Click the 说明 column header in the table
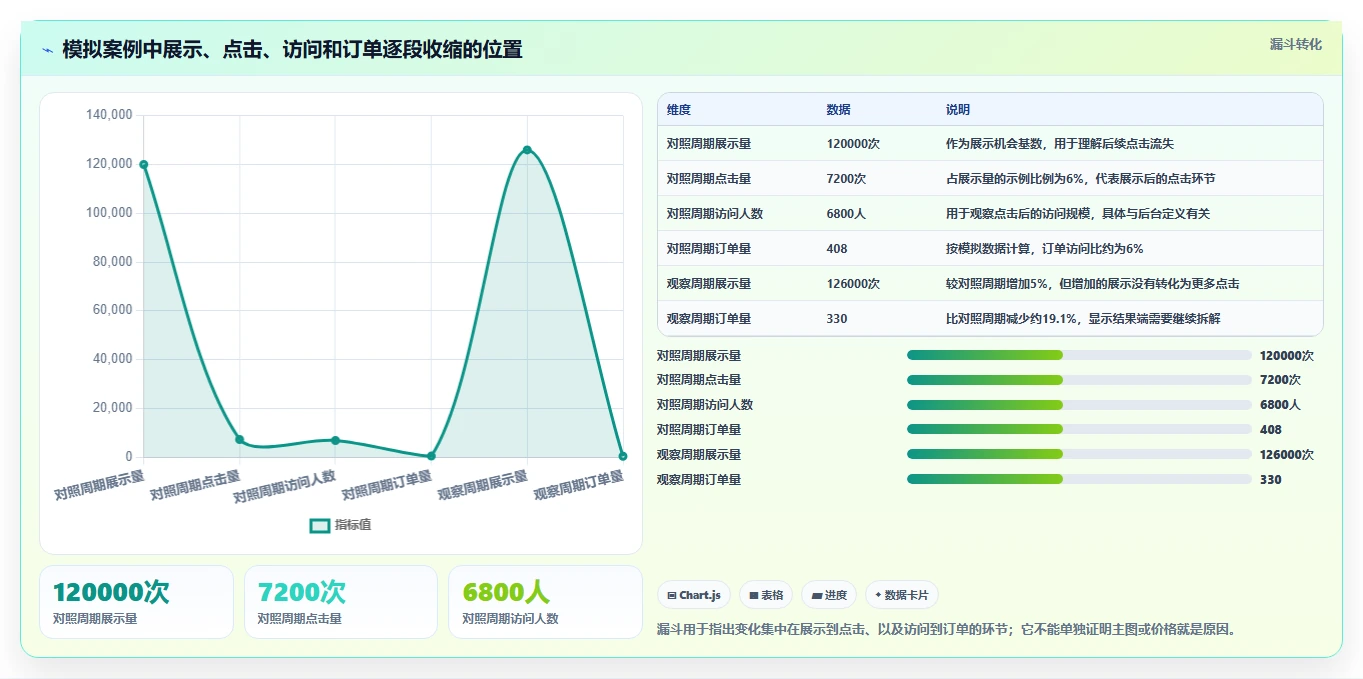1363x679 pixels. [958, 110]
